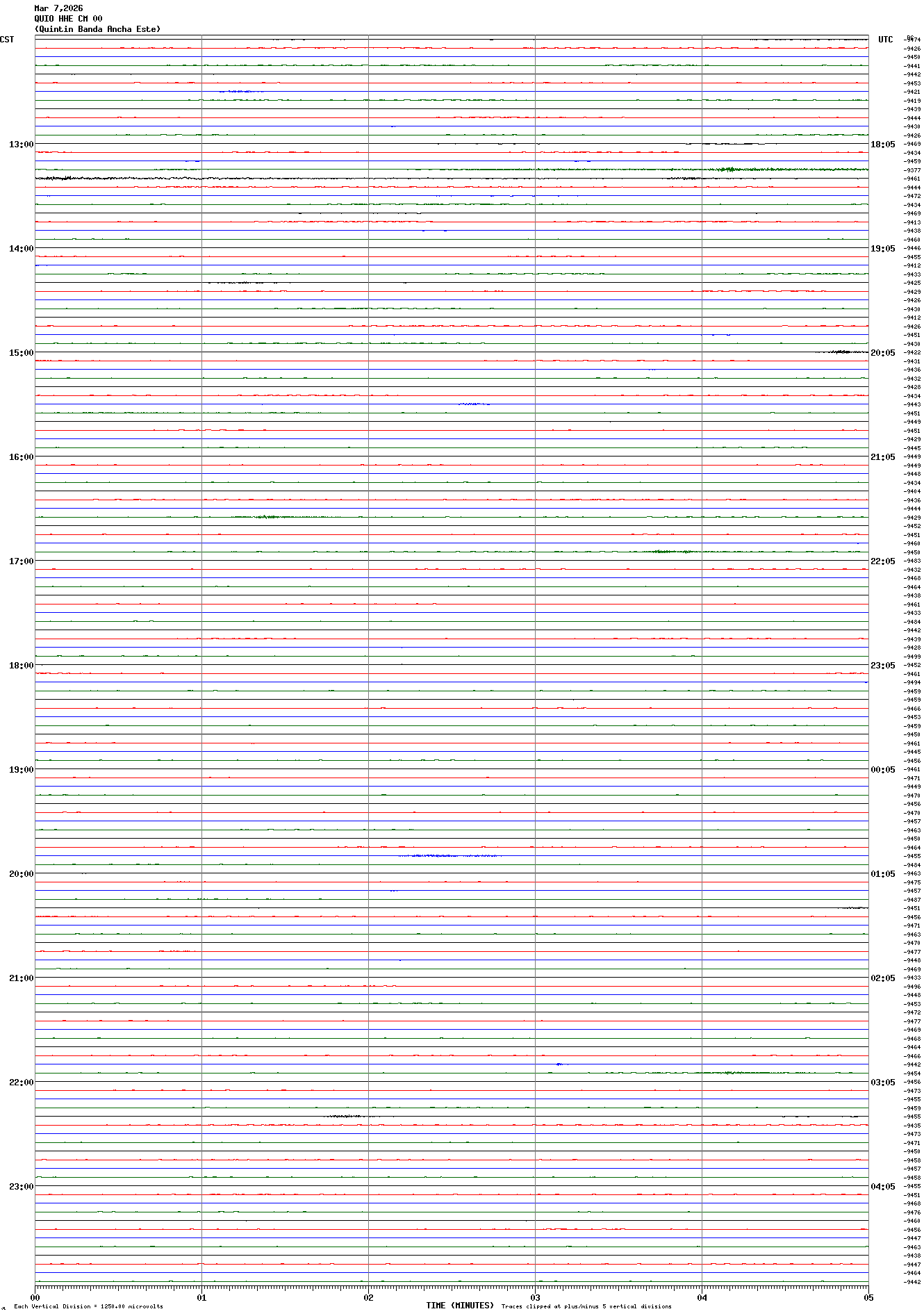Click the Quintin Banda Ancha Este title

pos(97,29)
